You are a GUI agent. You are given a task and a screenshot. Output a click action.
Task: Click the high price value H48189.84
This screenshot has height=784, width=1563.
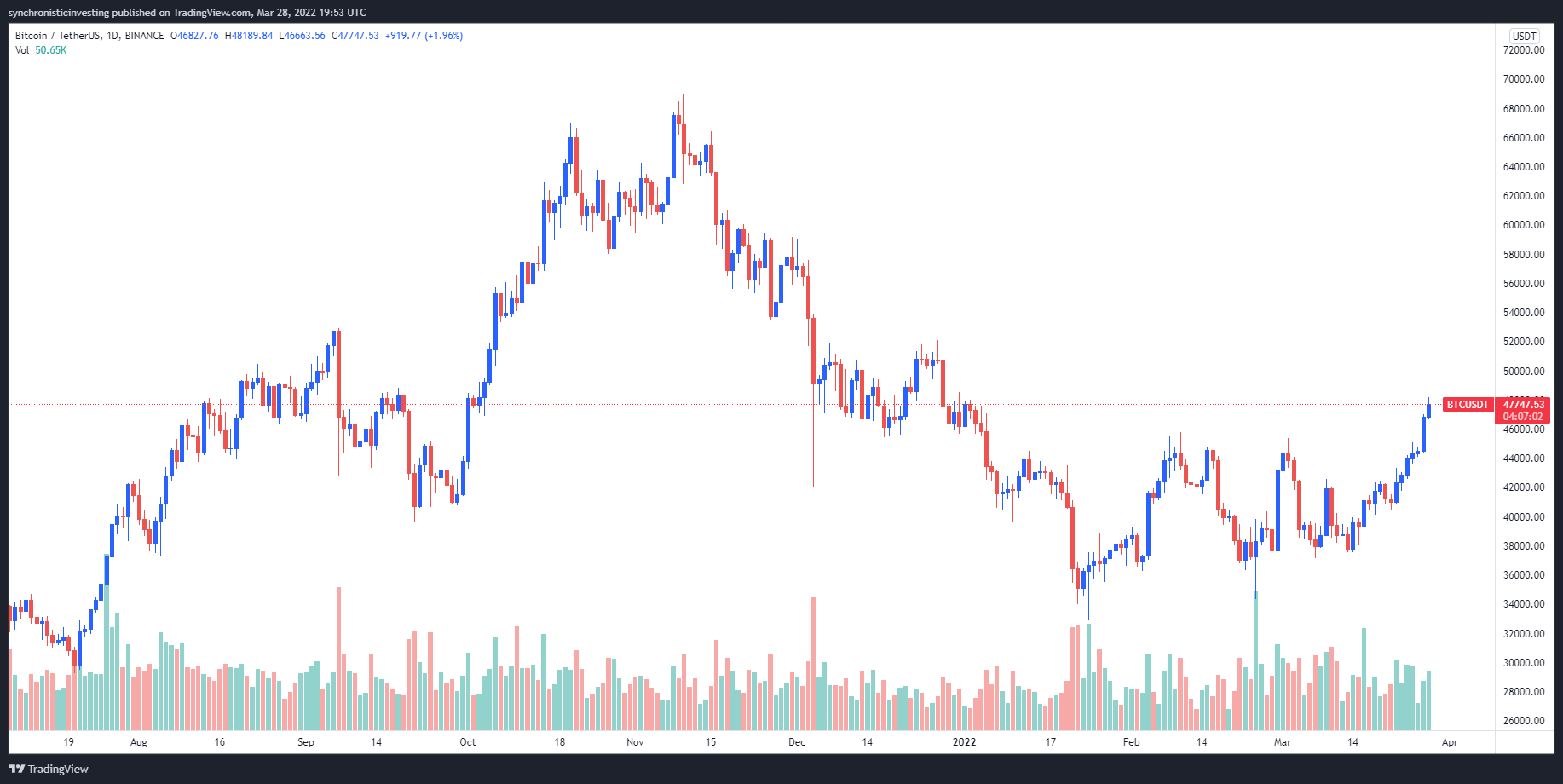[x=249, y=36]
